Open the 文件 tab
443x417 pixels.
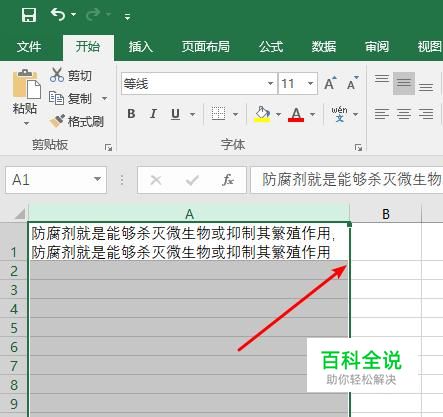(x=29, y=47)
